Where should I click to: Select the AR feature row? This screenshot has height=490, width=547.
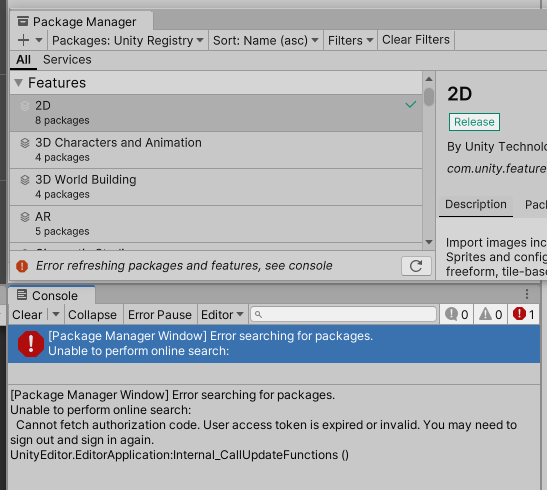coord(216,224)
